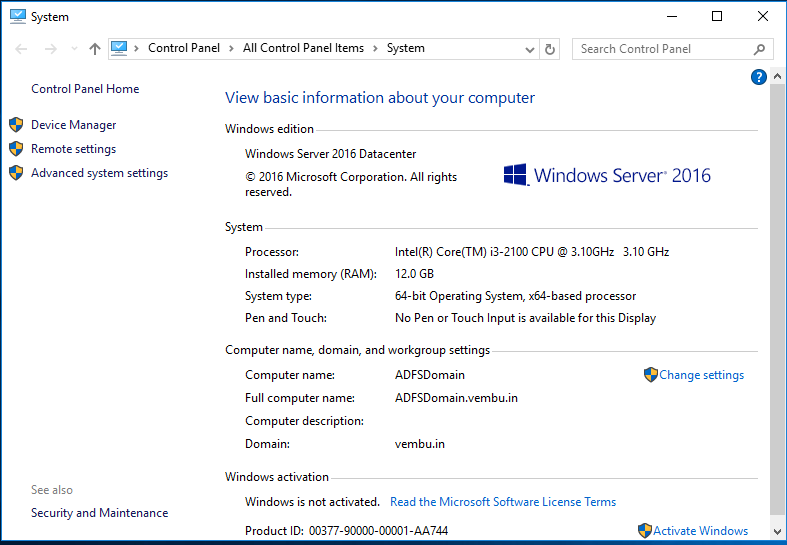Maximize the System window
This screenshot has height=545, width=787.
pos(717,17)
